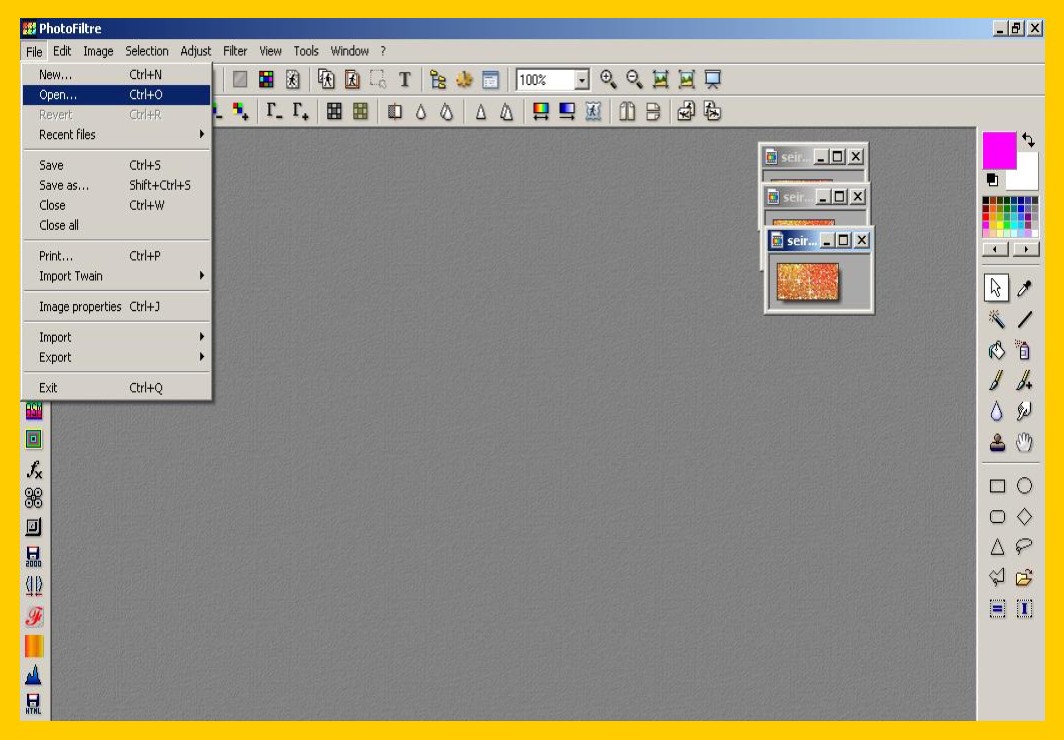The width and height of the screenshot is (1064, 740).
Task: Open the Filter menu
Action: pyautogui.click(x=235, y=51)
